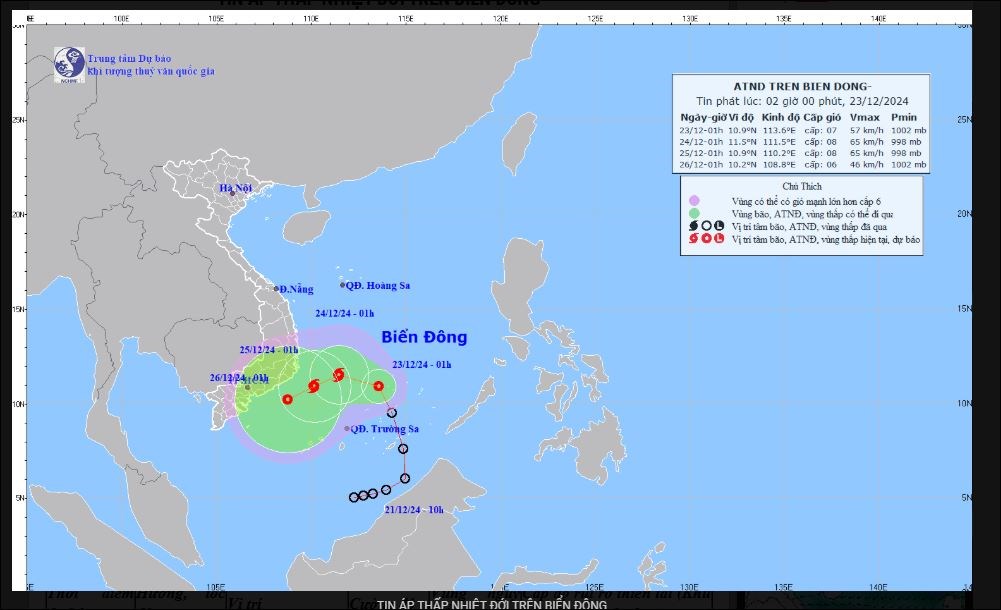The height and width of the screenshot is (610, 1001).
Task: Click the Đ.Nẵng city dot on map
Action: pyautogui.click(x=277, y=289)
